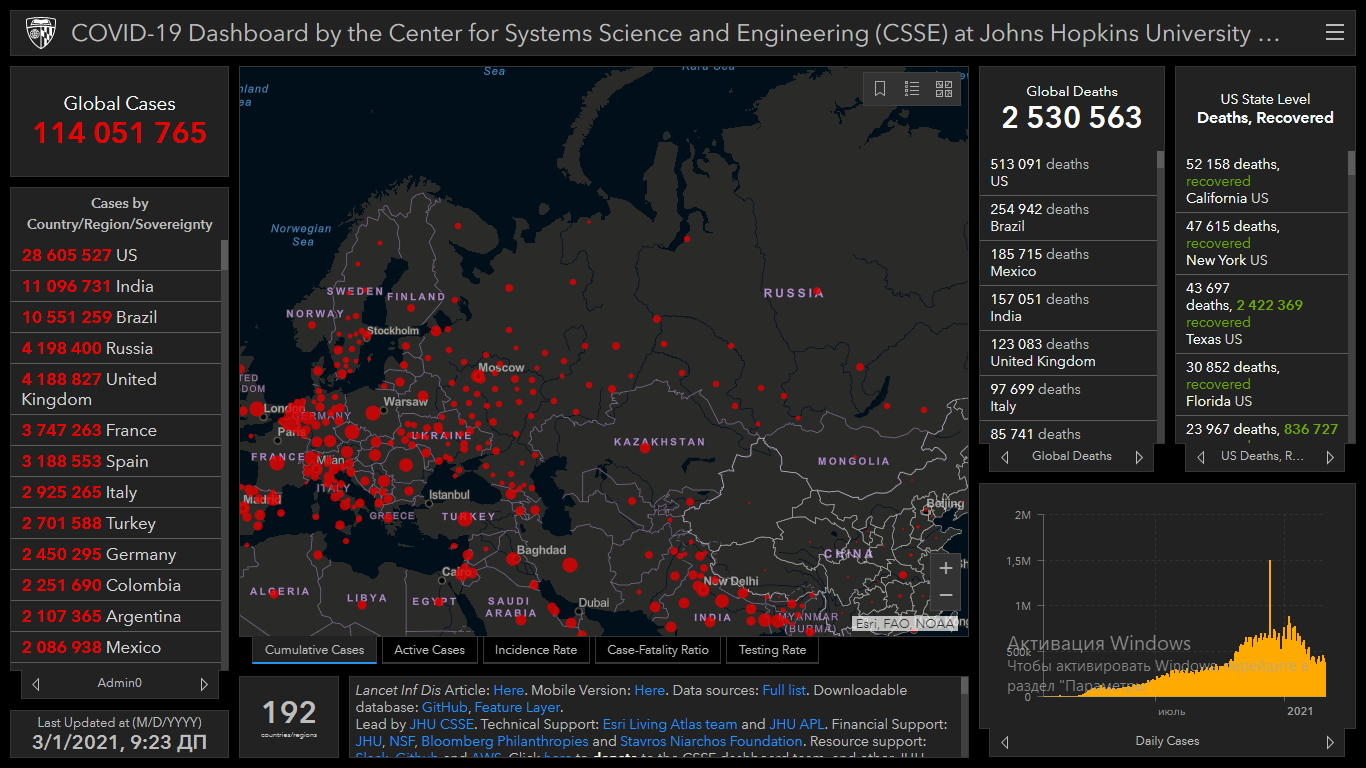Show the map legend list icon
This screenshot has width=1366, height=768.
(x=912, y=89)
